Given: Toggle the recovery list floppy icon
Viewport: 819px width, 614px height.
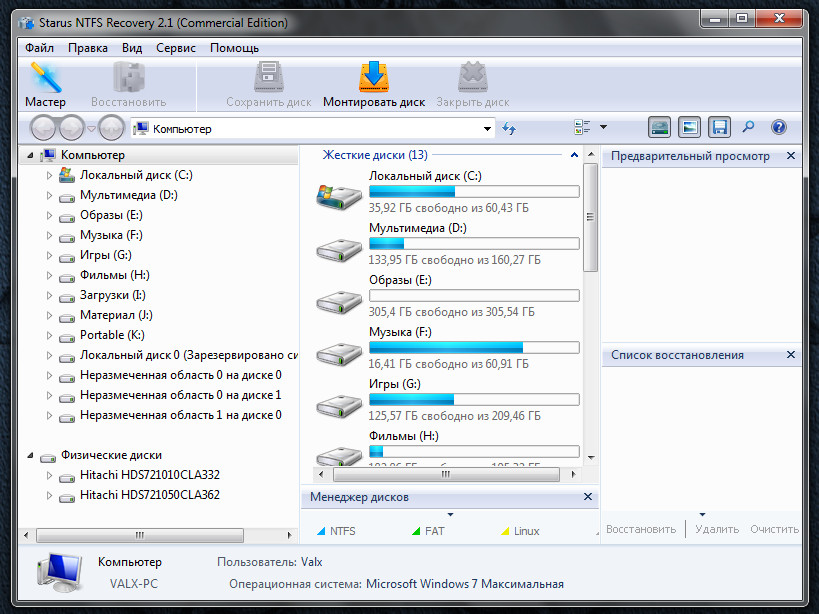Looking at the screenshot, I should (x=719, y=127).
